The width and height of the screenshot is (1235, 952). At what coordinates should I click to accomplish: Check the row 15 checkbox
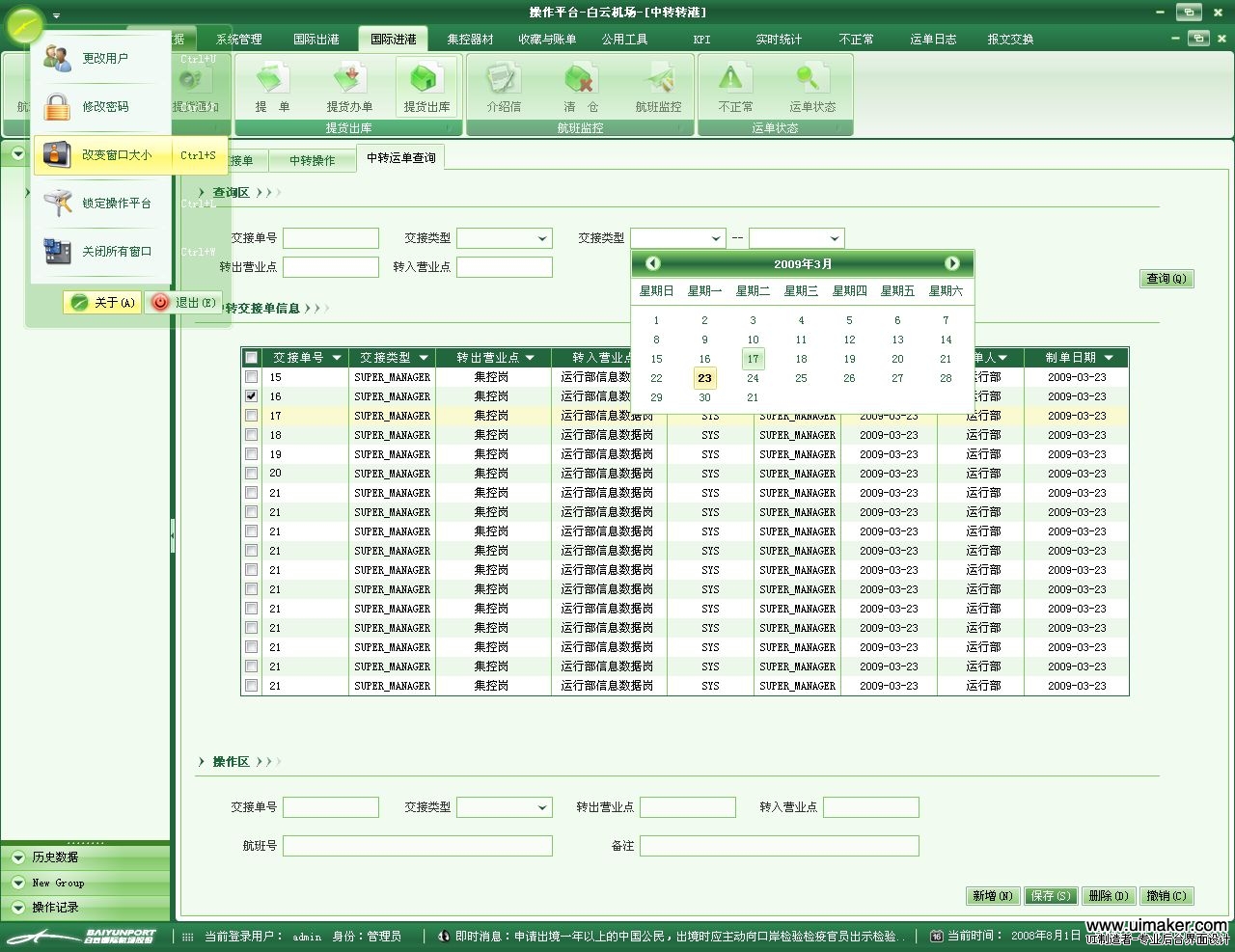coord(252,377)
